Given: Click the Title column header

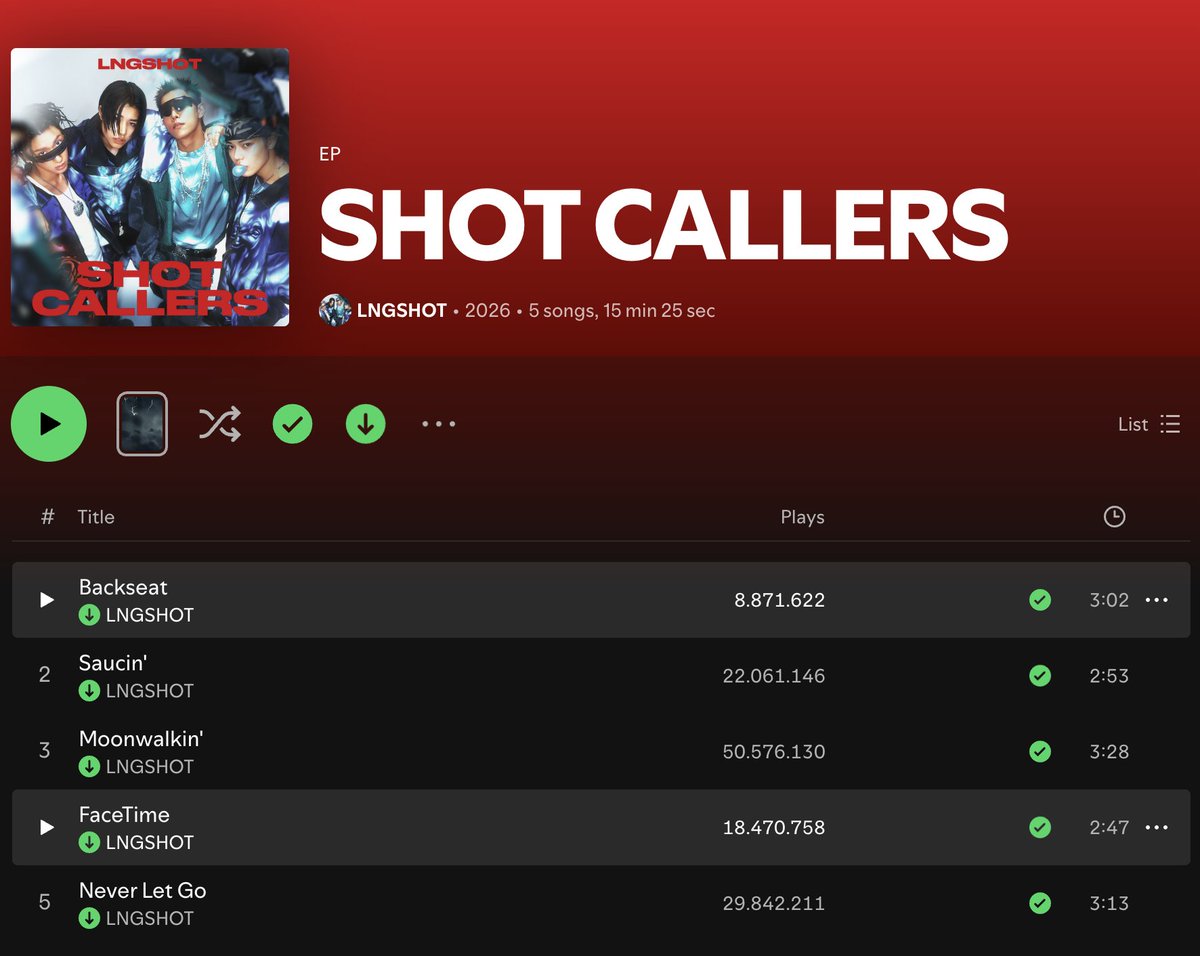Looking at the screenshot, I should click(x=96, y=517).
